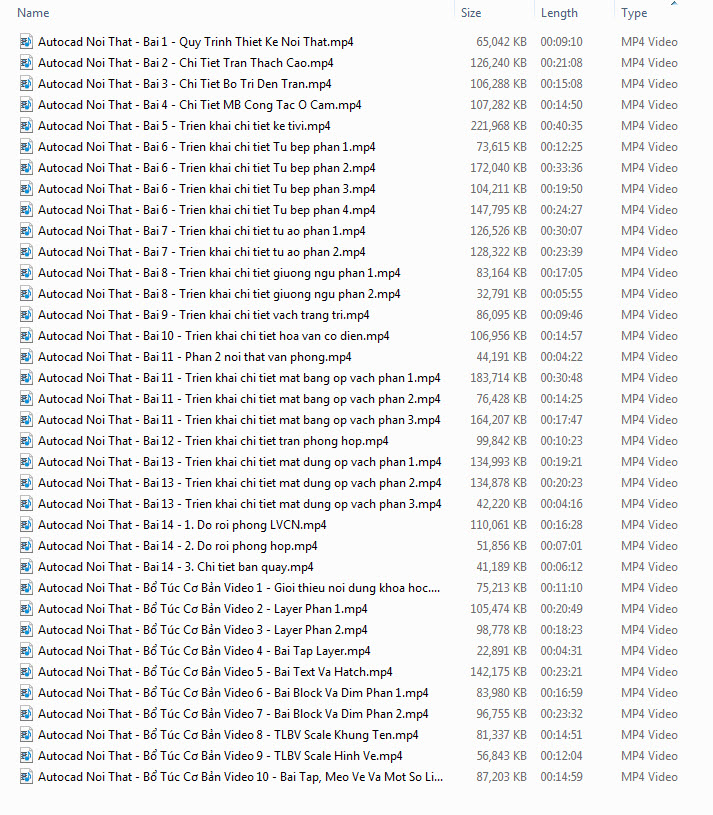Click length value 00:04:22
The width and height of the screenshot is (713, 815).
(561, 357)
